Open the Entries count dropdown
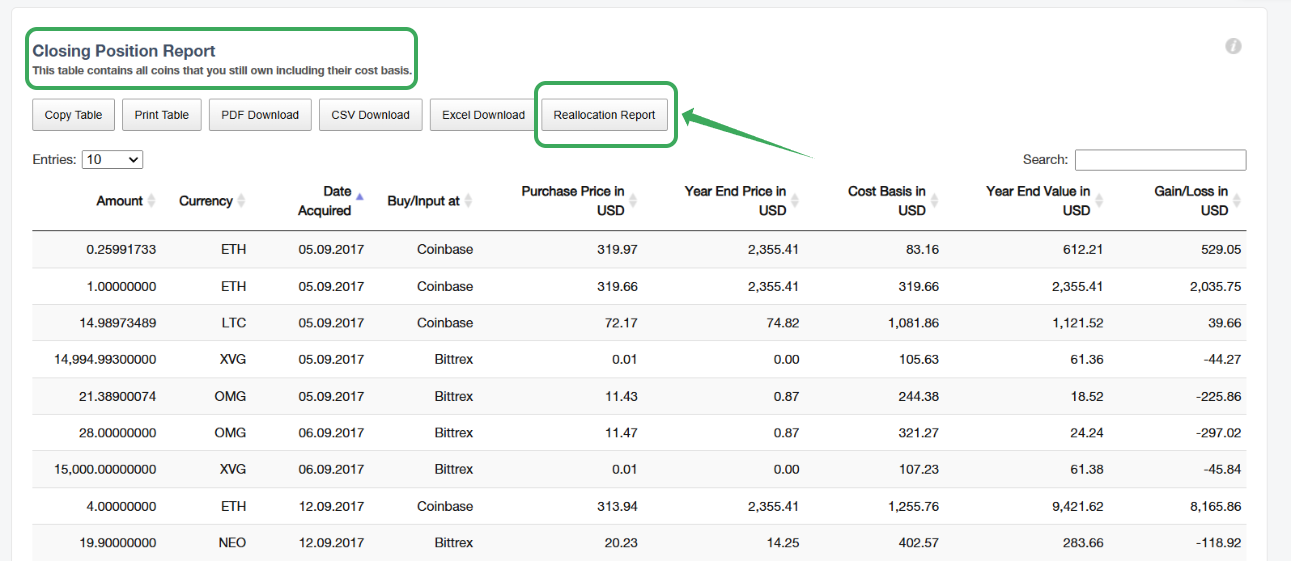 (x=113, y=159)
